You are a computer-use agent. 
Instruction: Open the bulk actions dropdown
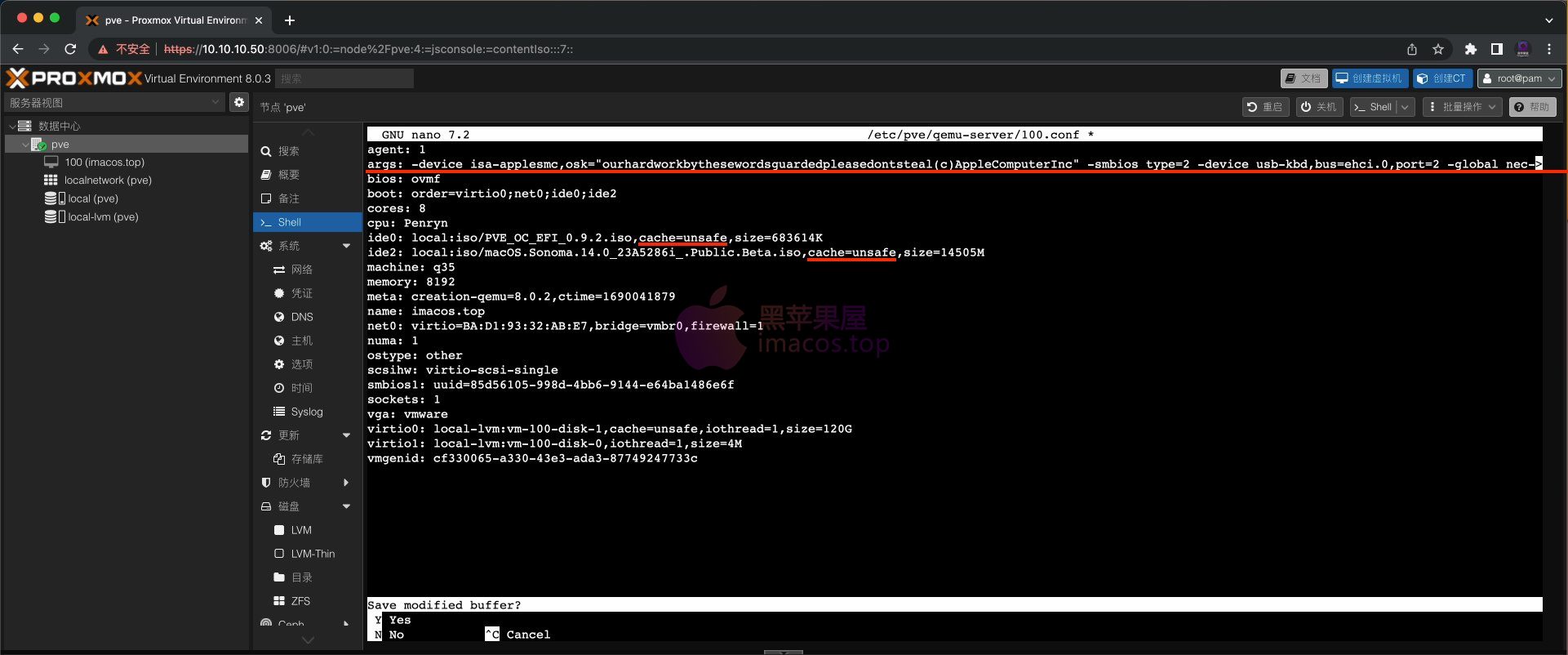pyautogui.click(x=1462, y=107)
